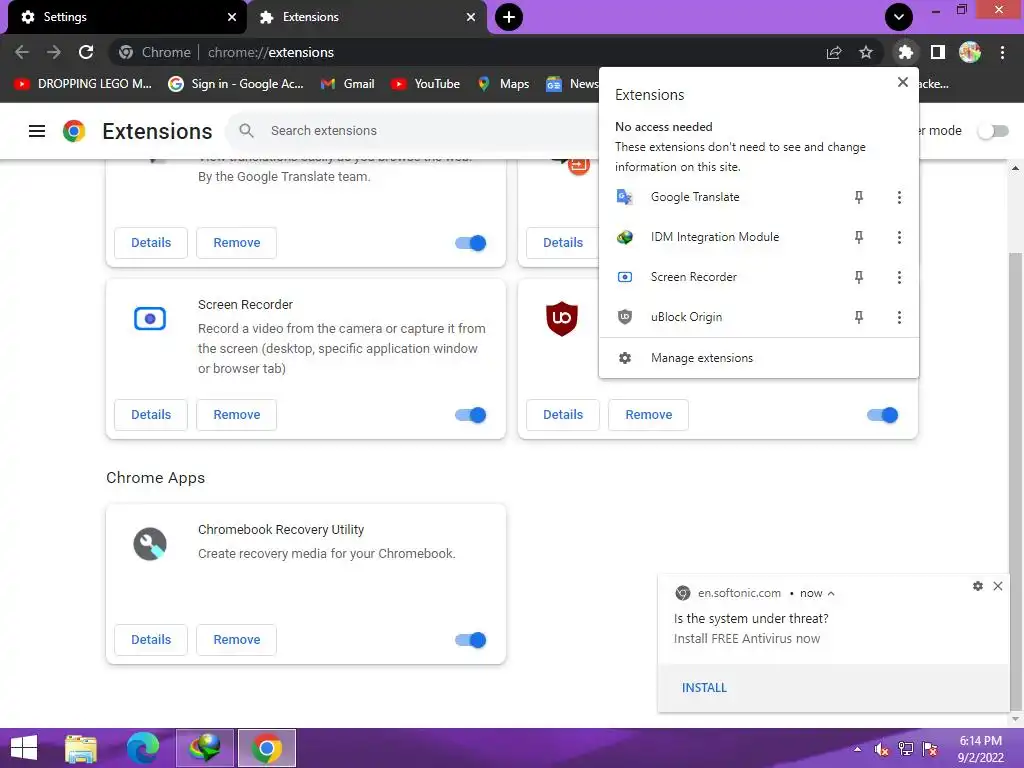Close the Extensions popup panel

903,82
